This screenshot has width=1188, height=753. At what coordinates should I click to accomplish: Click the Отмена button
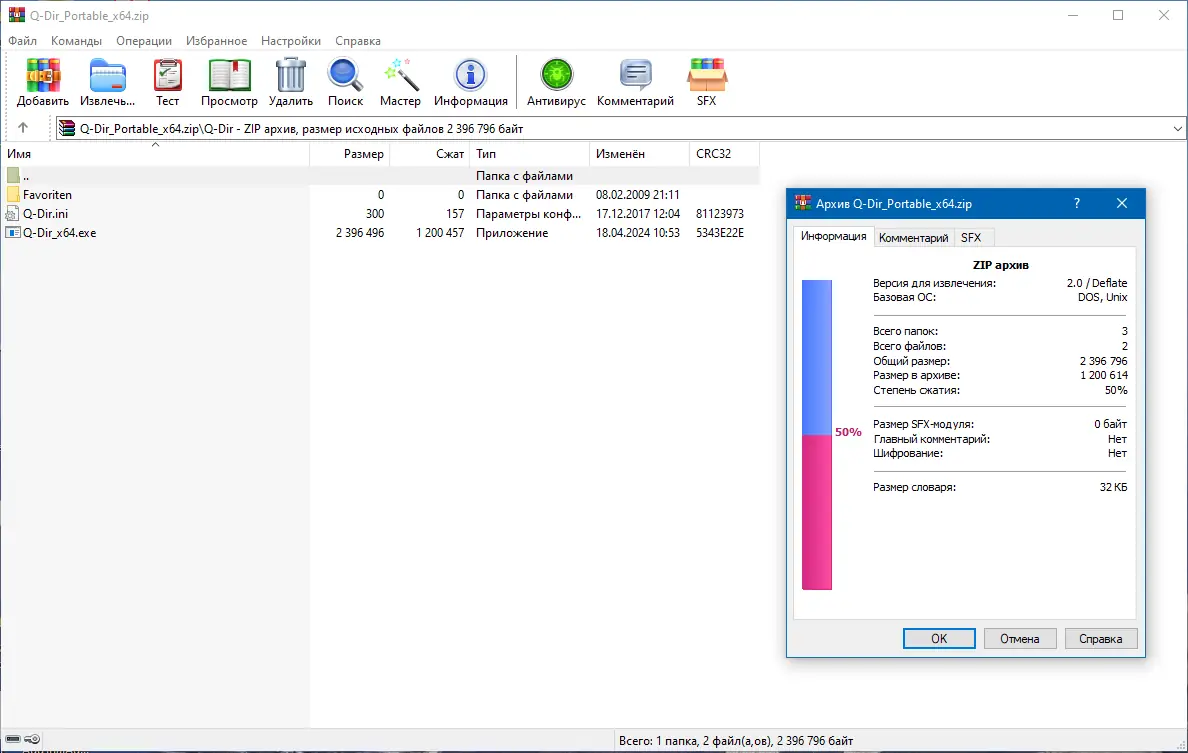[1019, 639]
